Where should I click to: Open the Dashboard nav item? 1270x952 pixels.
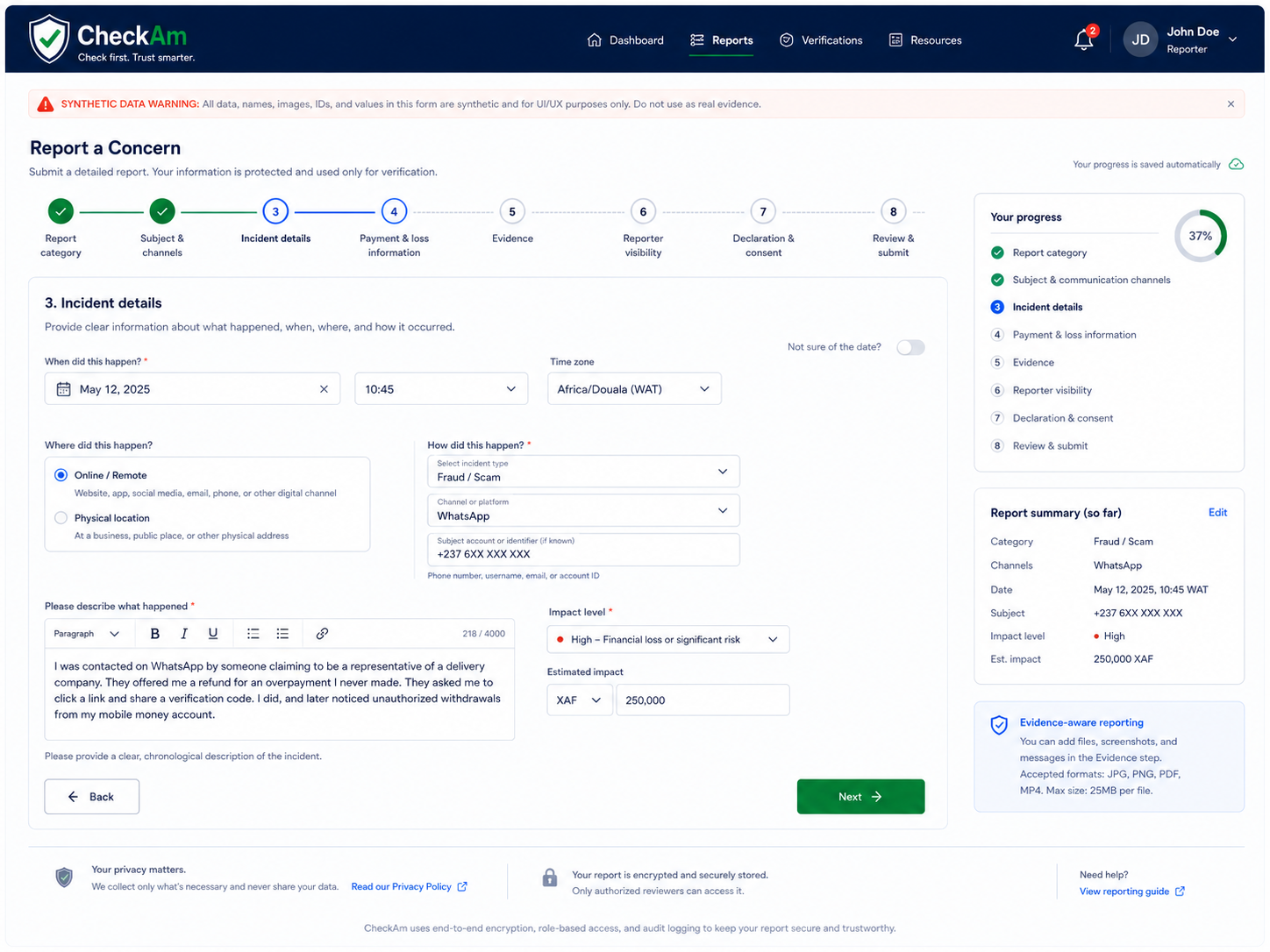625,40
